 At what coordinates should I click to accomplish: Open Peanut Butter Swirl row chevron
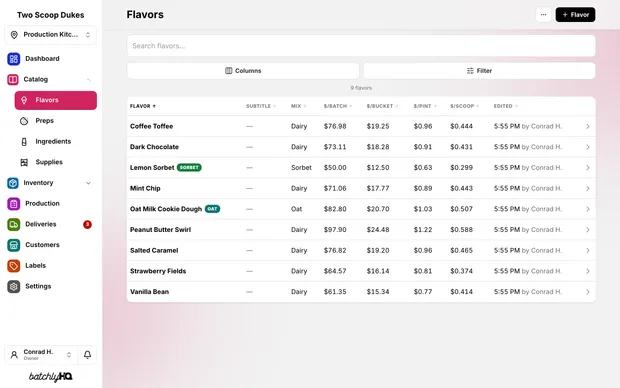coord(588,230)
